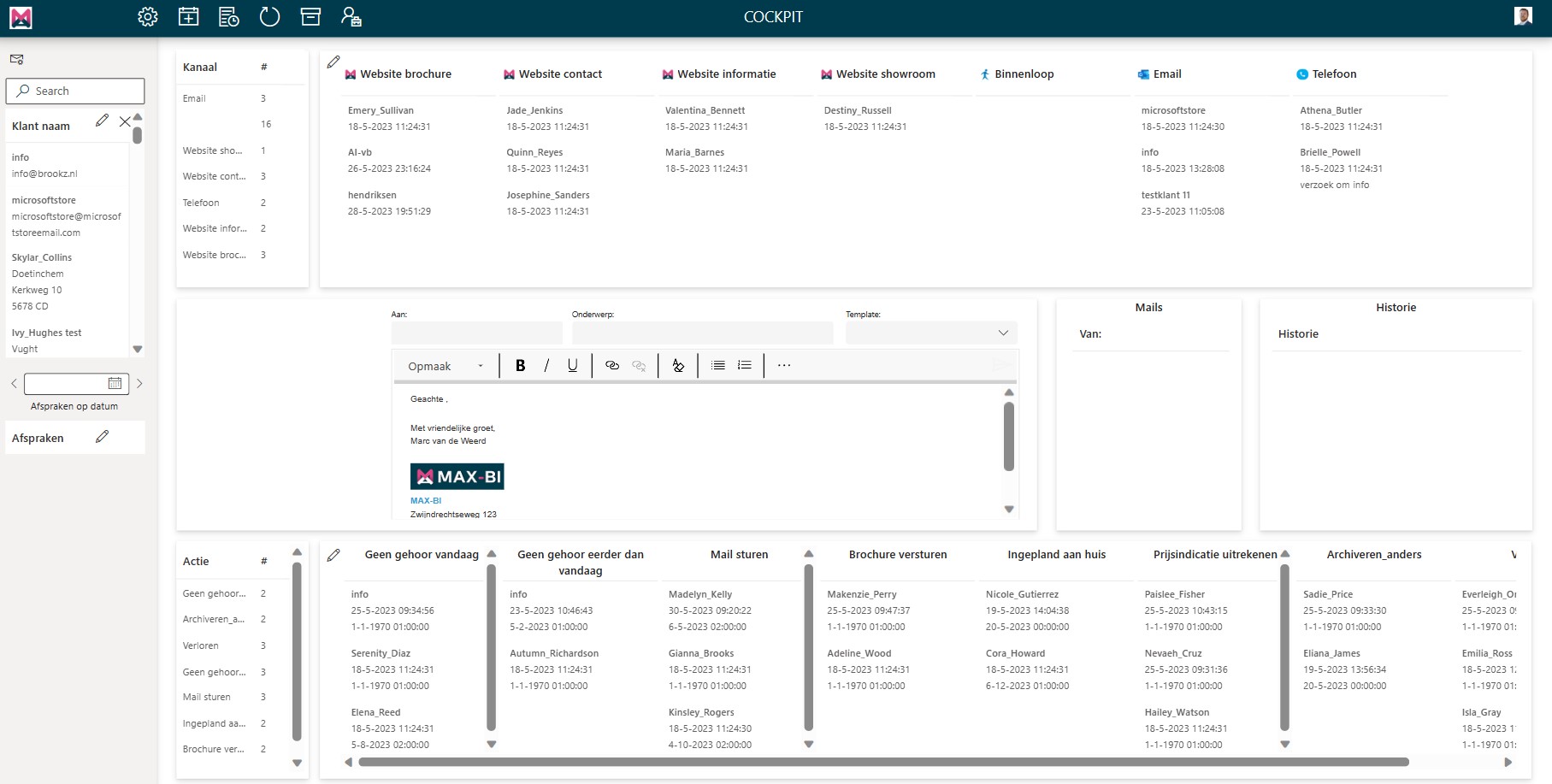Image resolution: width=1552 pixels, height=784 pixels.
Task: Toggle bold formatting in email editor
Action: click(520, 366)
